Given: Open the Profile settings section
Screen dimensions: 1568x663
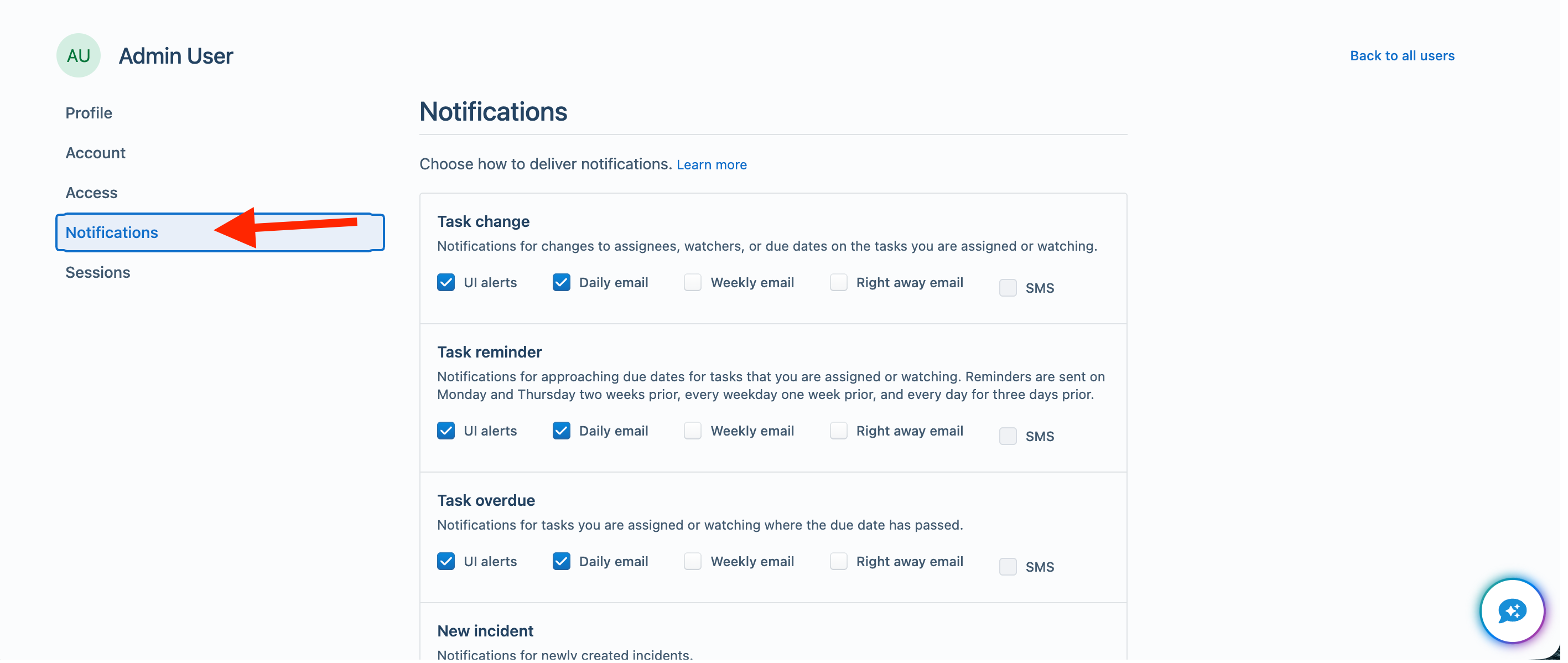Looking at the screenshot, I should (x=89, y=113).
